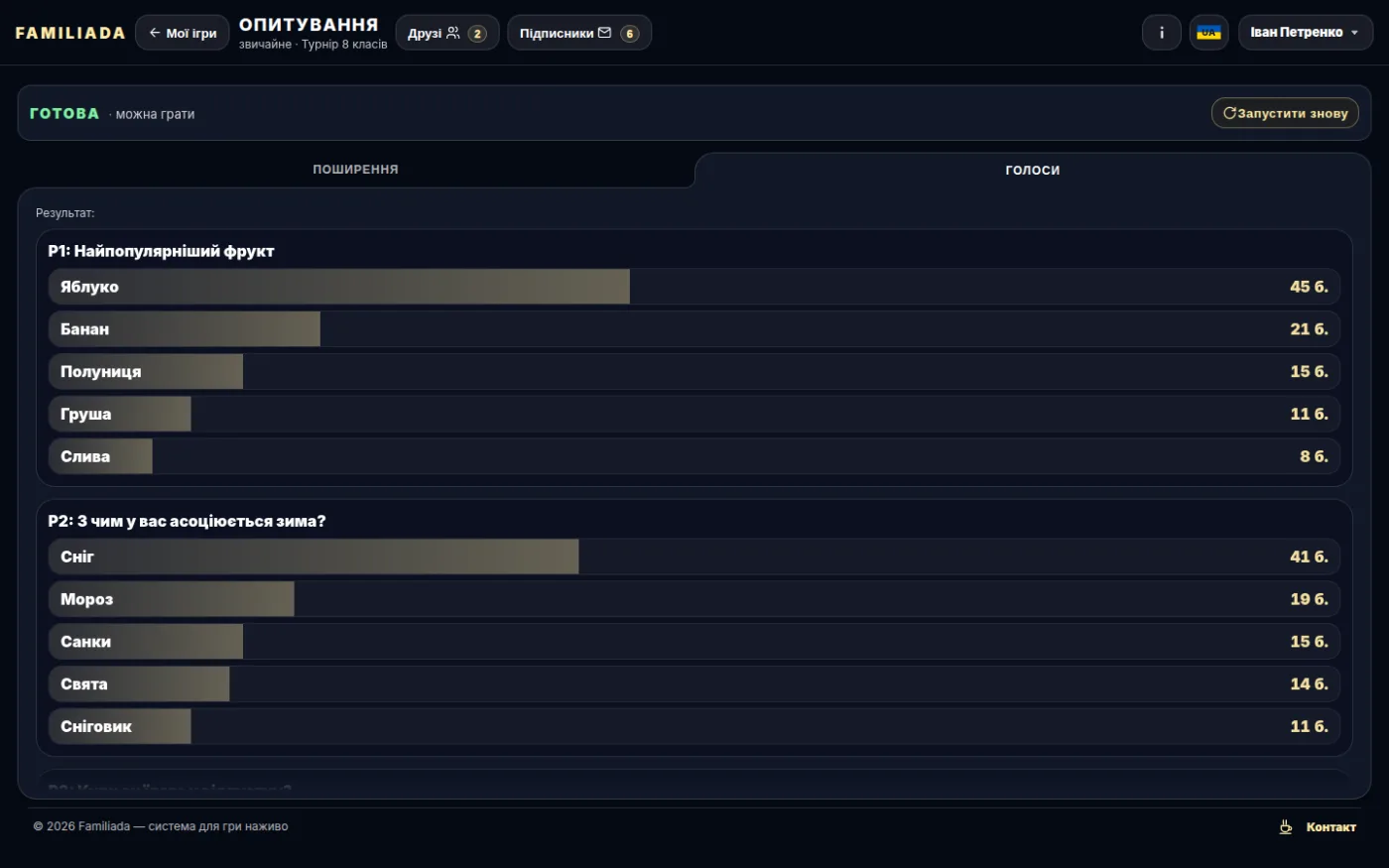Open the Контакт link
The height and width of the screenshot is (868, 1389).
pos(1330,827)
